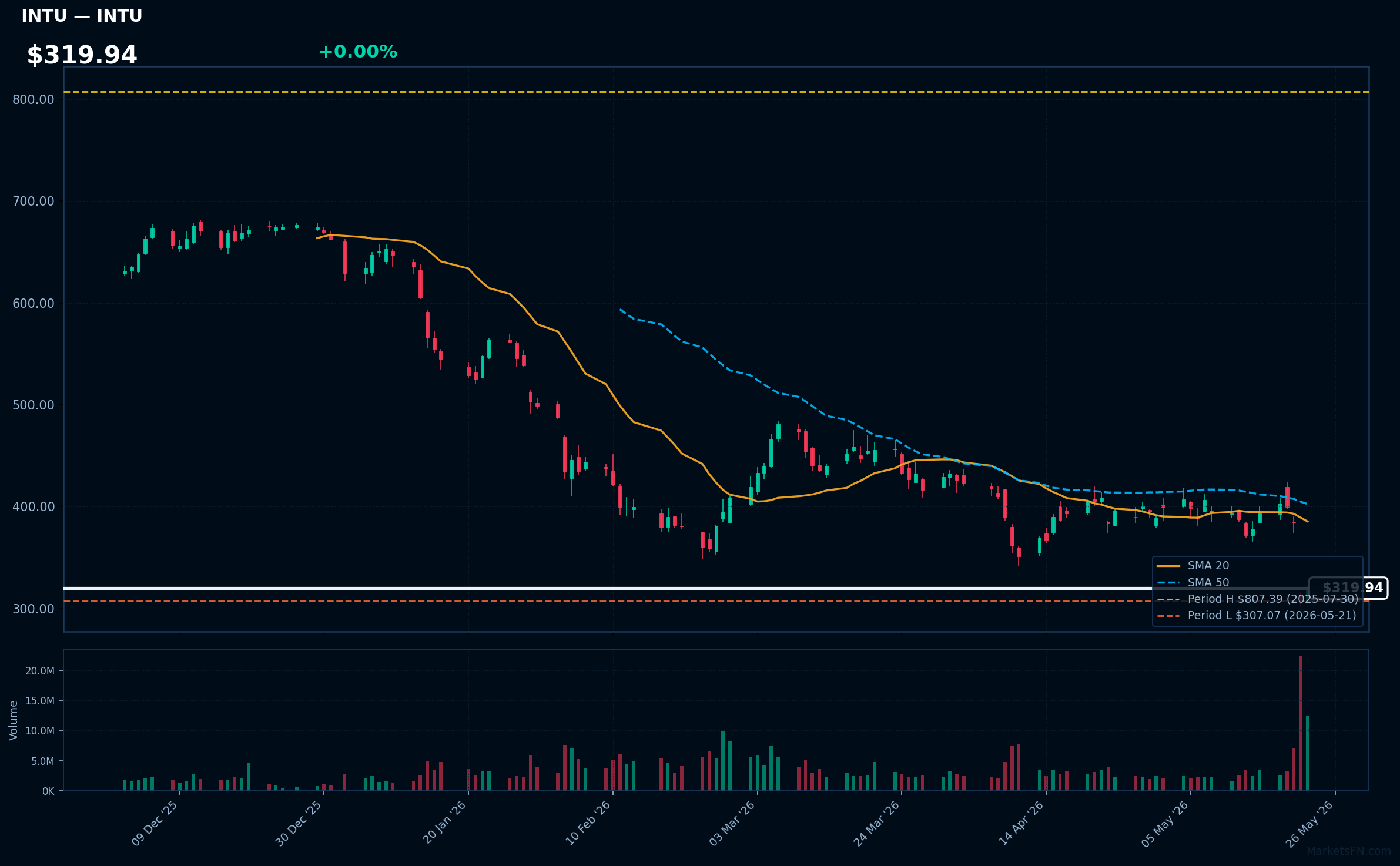Viewport: 1400px width, 866px height.
Task: Click the 300.00 price axis label
Action: click(x=34, y=609)
